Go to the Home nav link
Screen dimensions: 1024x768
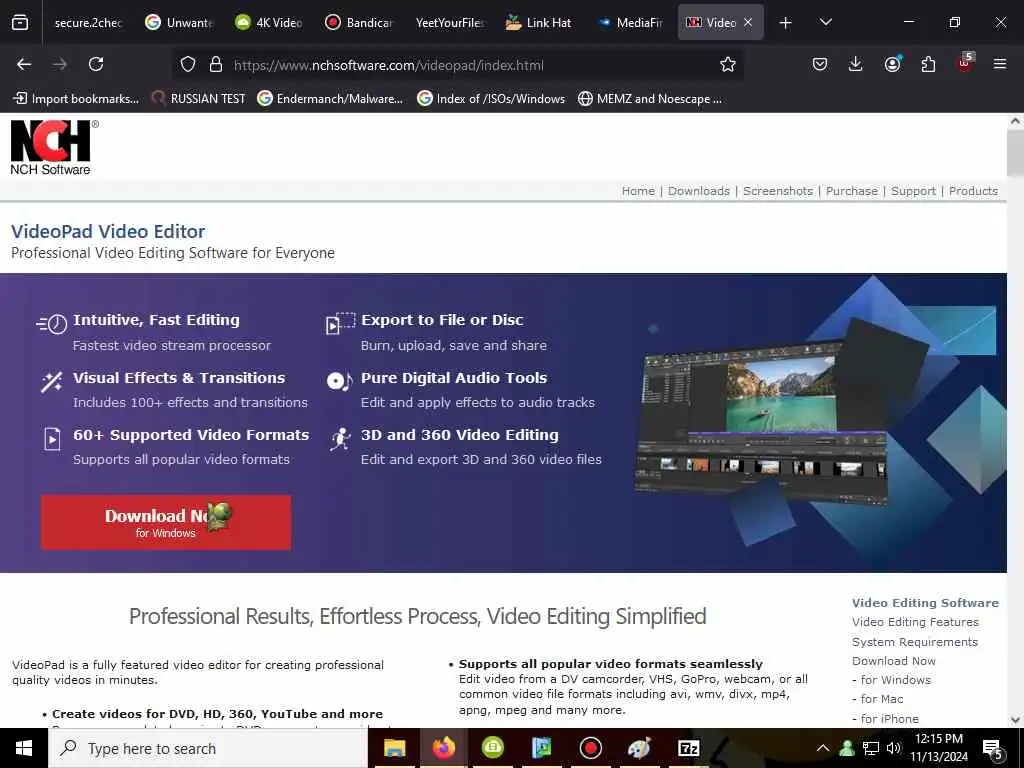point(638,191)
